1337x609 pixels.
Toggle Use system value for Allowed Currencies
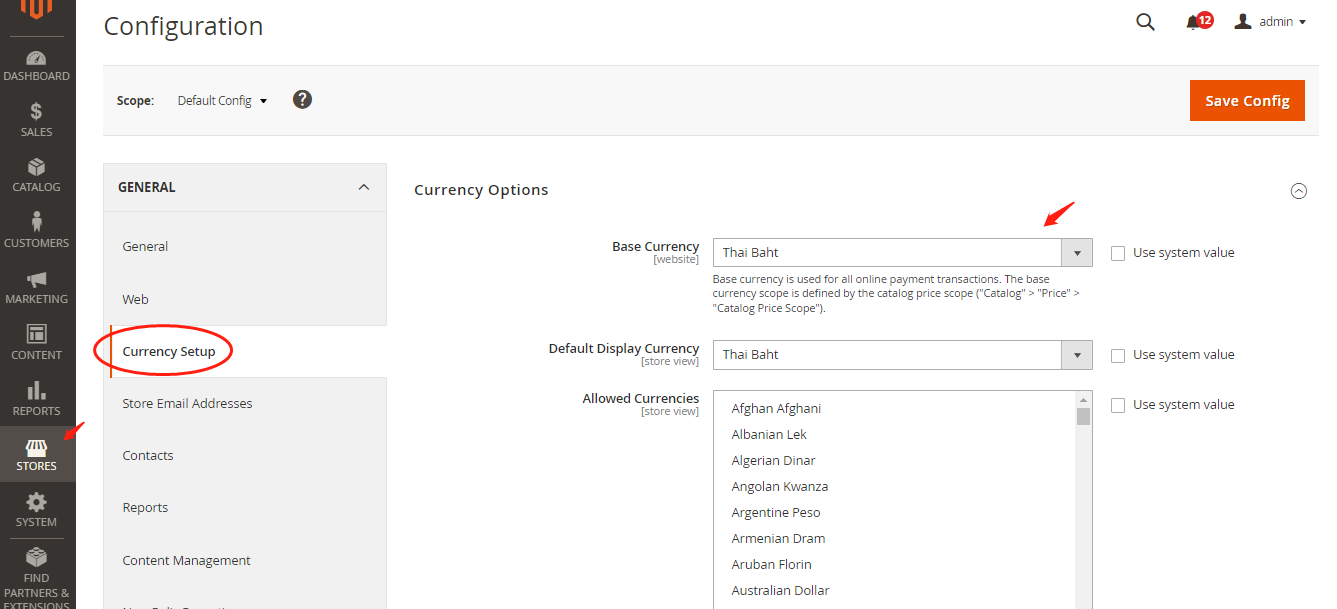click(x=1118, y=405)
